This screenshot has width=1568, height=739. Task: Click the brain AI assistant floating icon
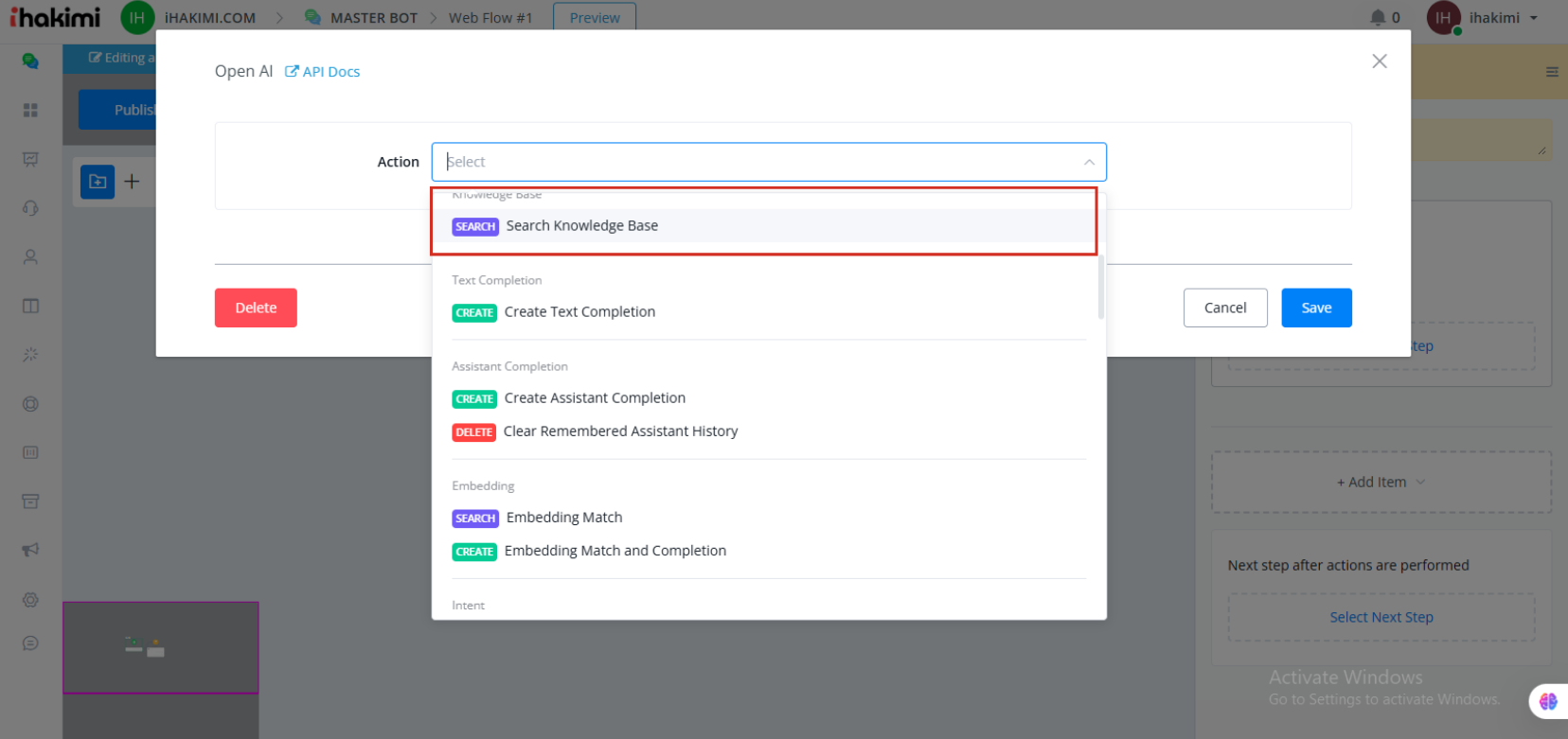click(x=1548, y=701)
